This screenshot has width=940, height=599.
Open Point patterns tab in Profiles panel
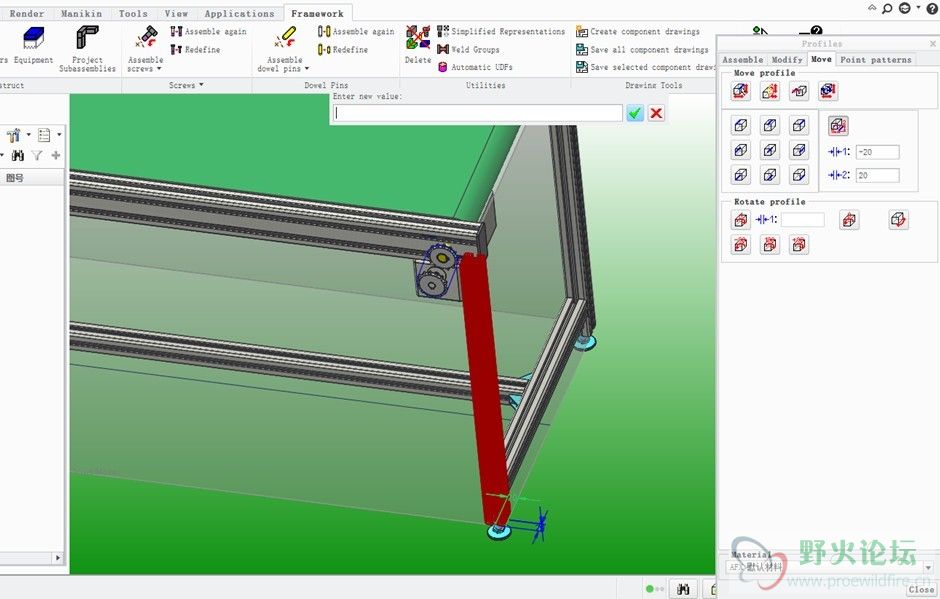[x=876, y=59]
